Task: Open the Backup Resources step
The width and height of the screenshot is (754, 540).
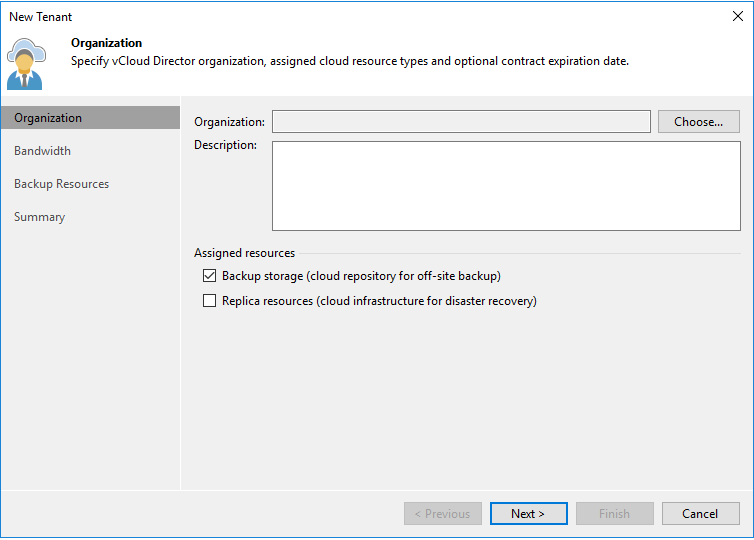Action: (x=62, y=184)
